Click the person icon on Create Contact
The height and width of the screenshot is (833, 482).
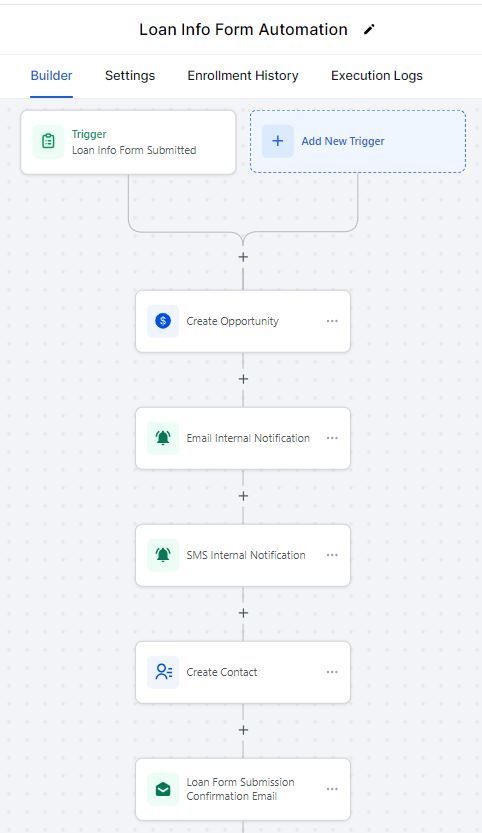(163, 672)
